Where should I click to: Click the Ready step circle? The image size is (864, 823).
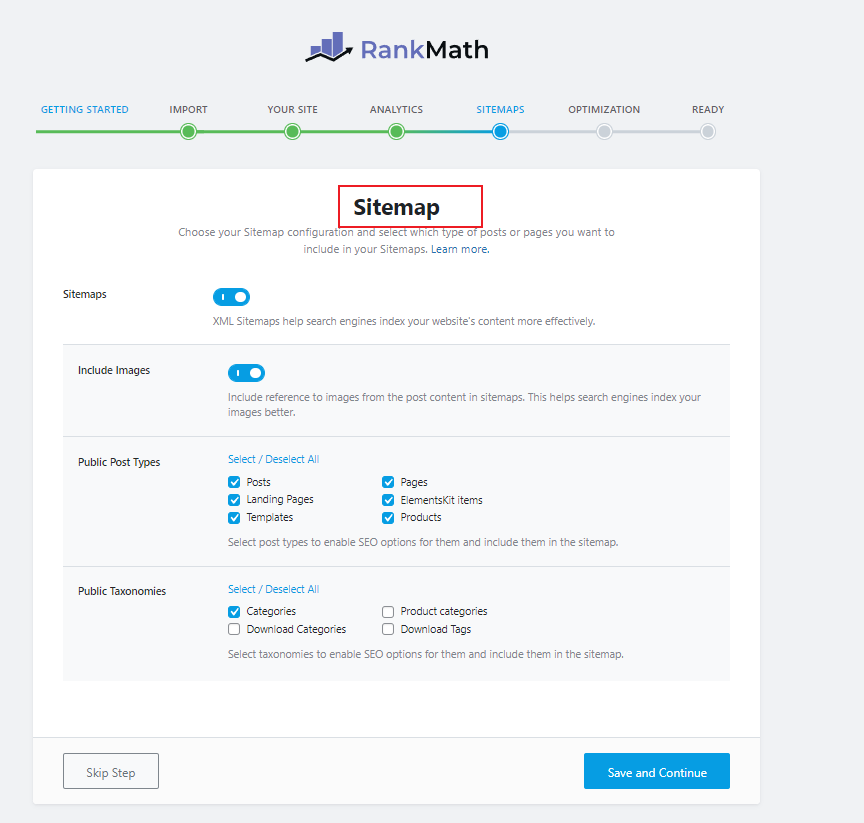707,131
